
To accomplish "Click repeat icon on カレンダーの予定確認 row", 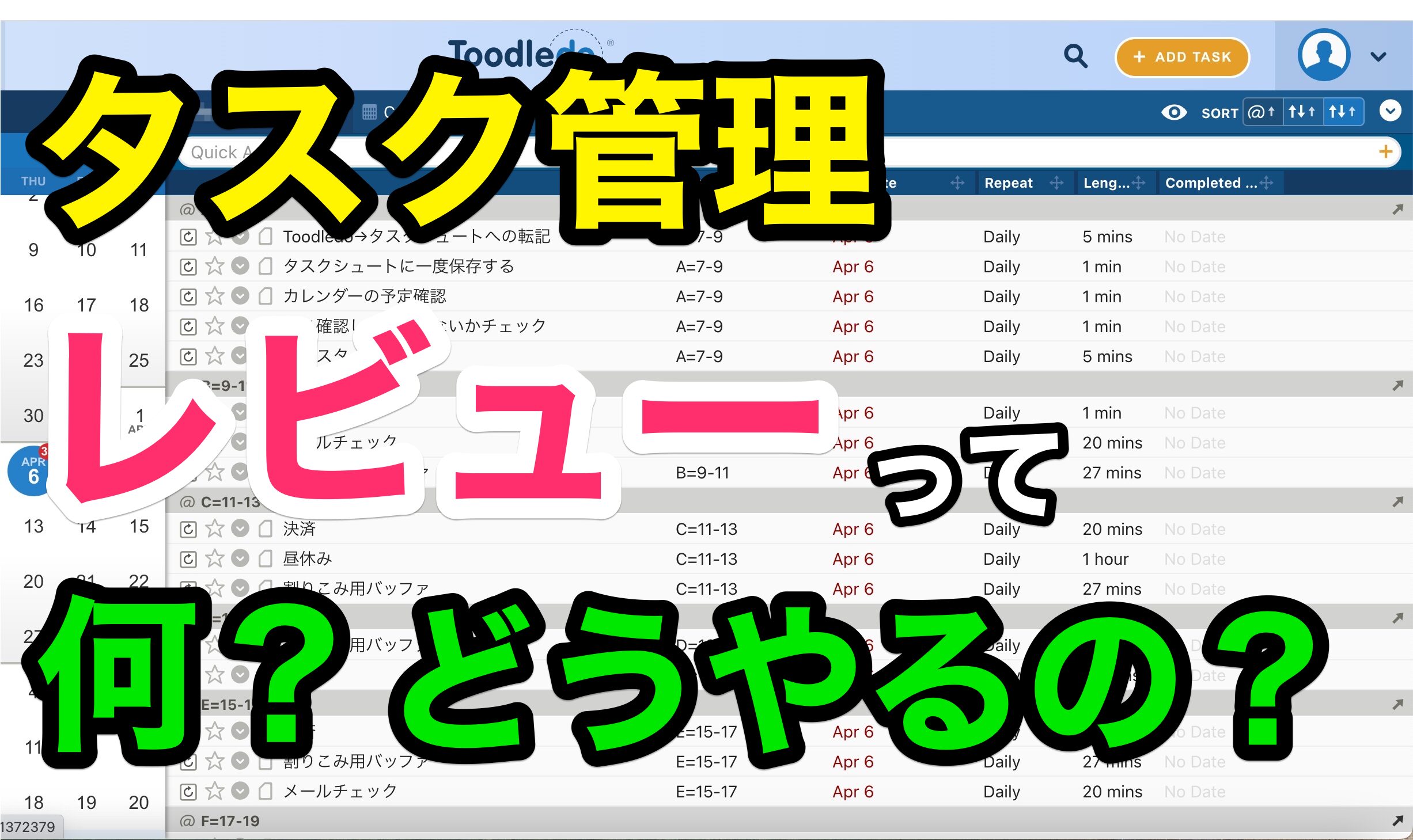I will (x=188, y=297).
